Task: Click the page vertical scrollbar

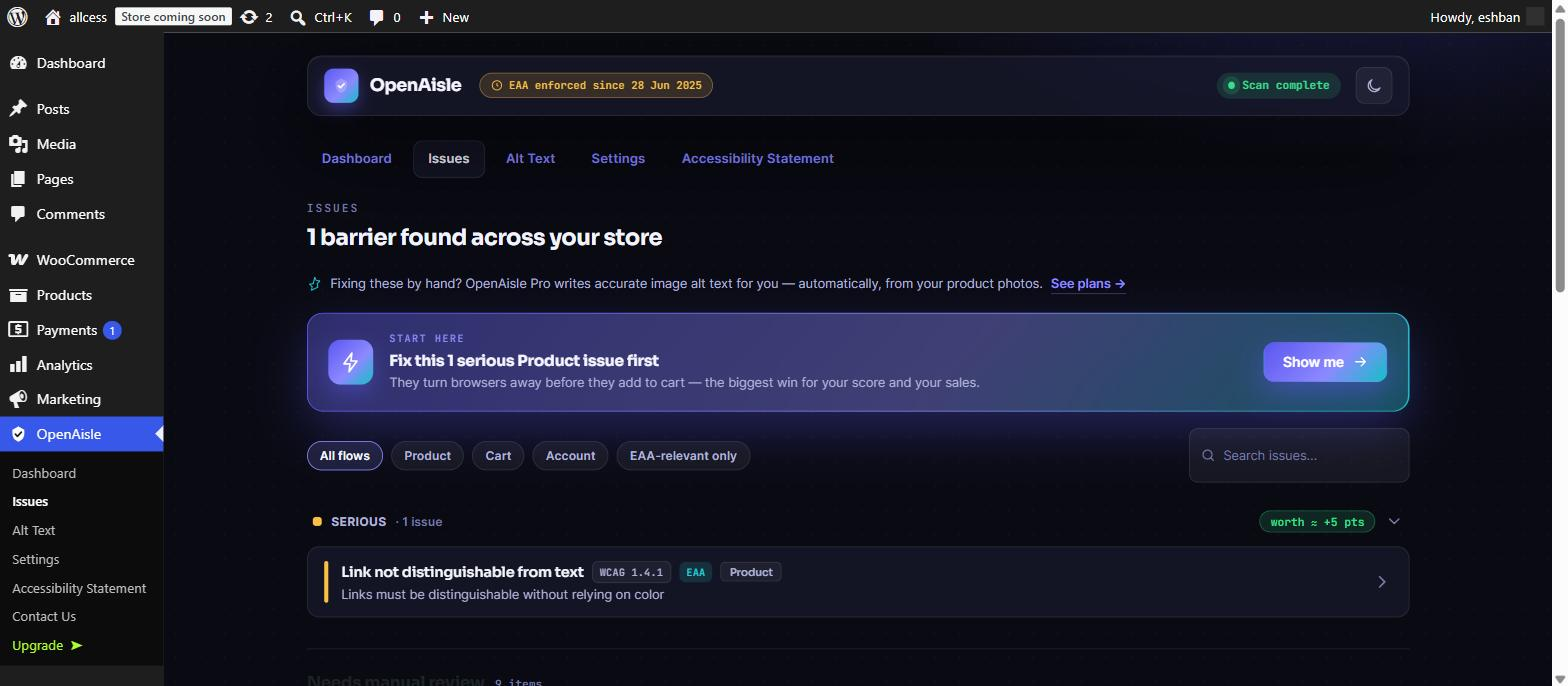Action: [1559, 156]
